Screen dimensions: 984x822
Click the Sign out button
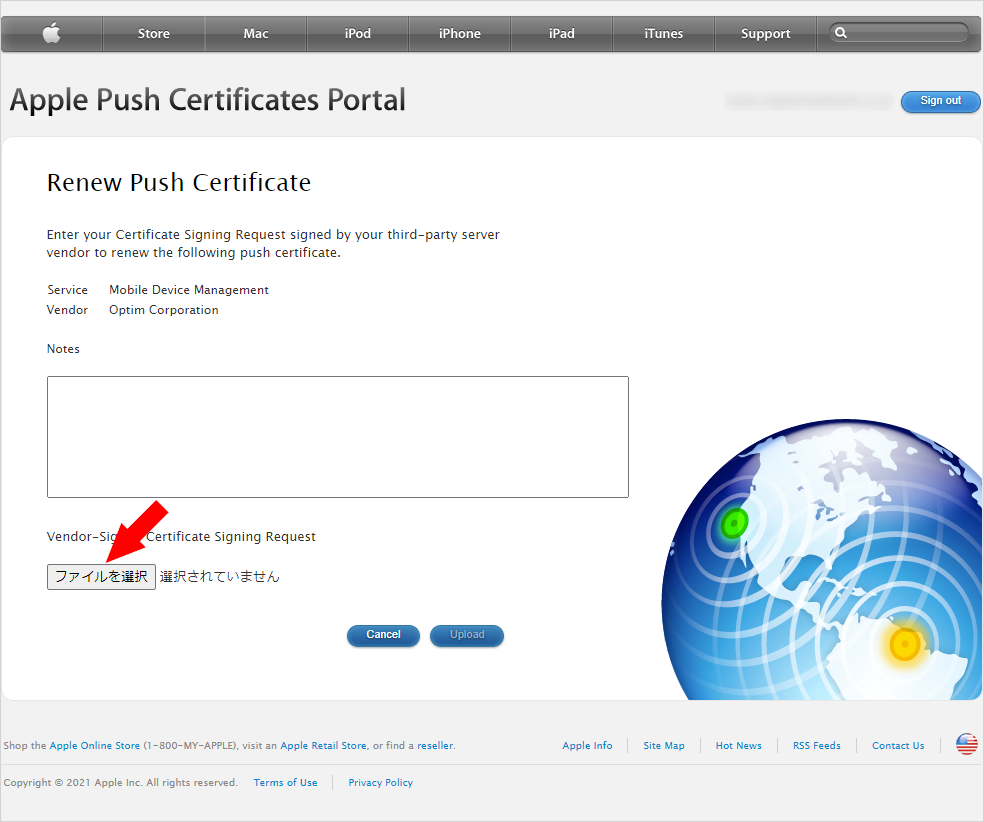point(941,101)
